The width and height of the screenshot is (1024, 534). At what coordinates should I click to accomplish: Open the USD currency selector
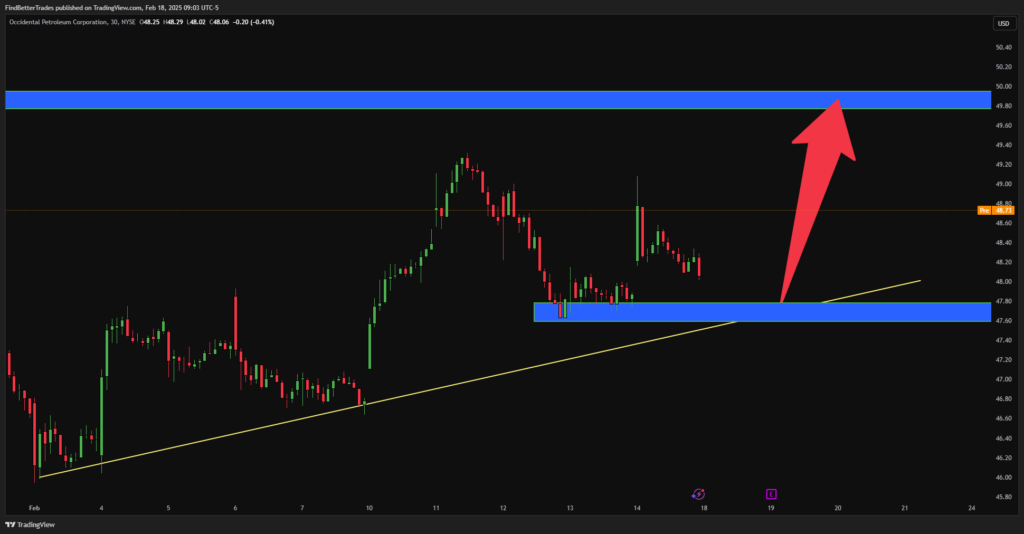click(x=1003, y=24)
